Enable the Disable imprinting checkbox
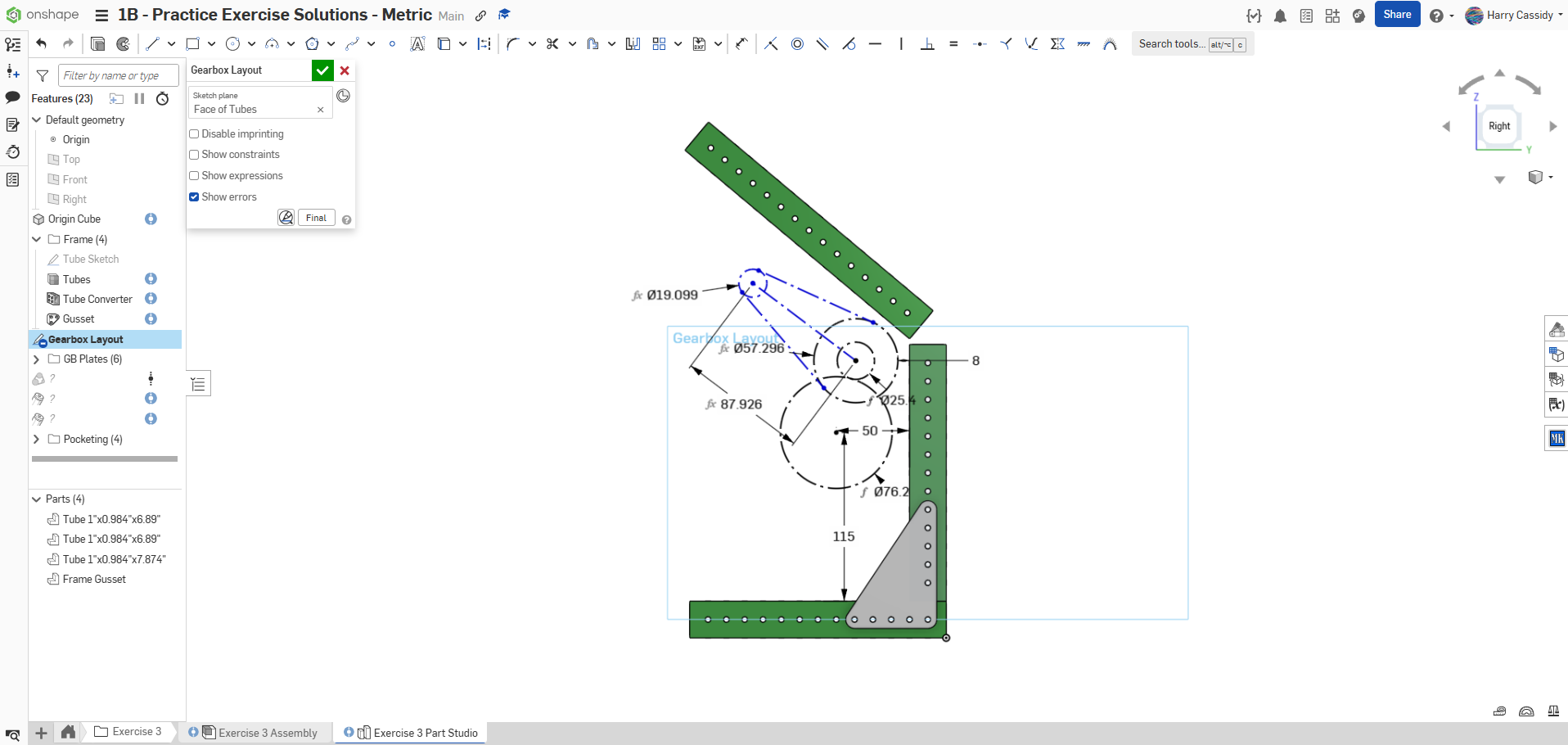The width and height of the screenshot is (1568, 745). tap(195, 134)
